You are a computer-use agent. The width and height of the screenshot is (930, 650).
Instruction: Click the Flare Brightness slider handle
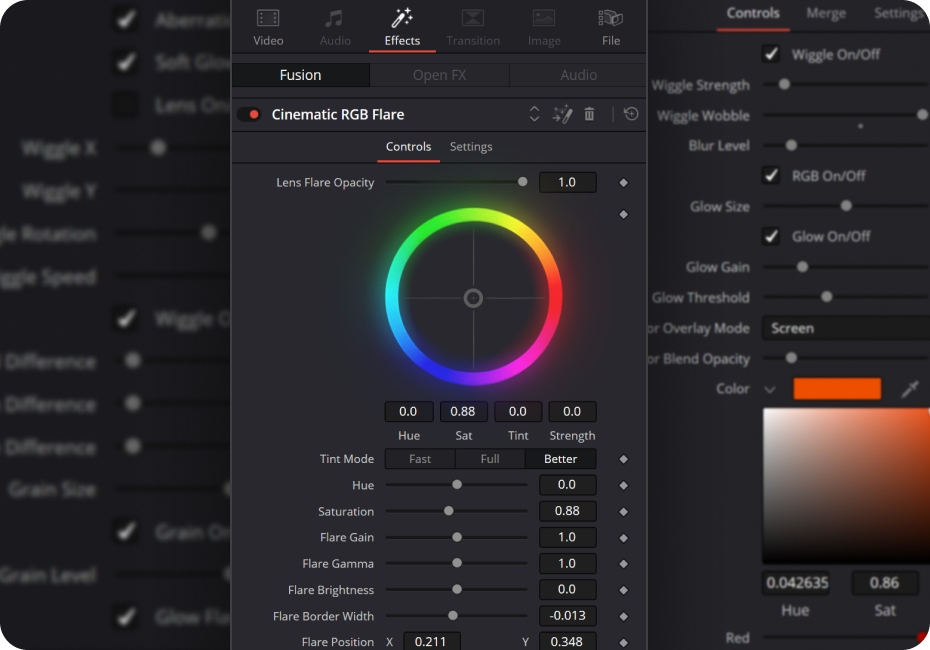point(457,589)
